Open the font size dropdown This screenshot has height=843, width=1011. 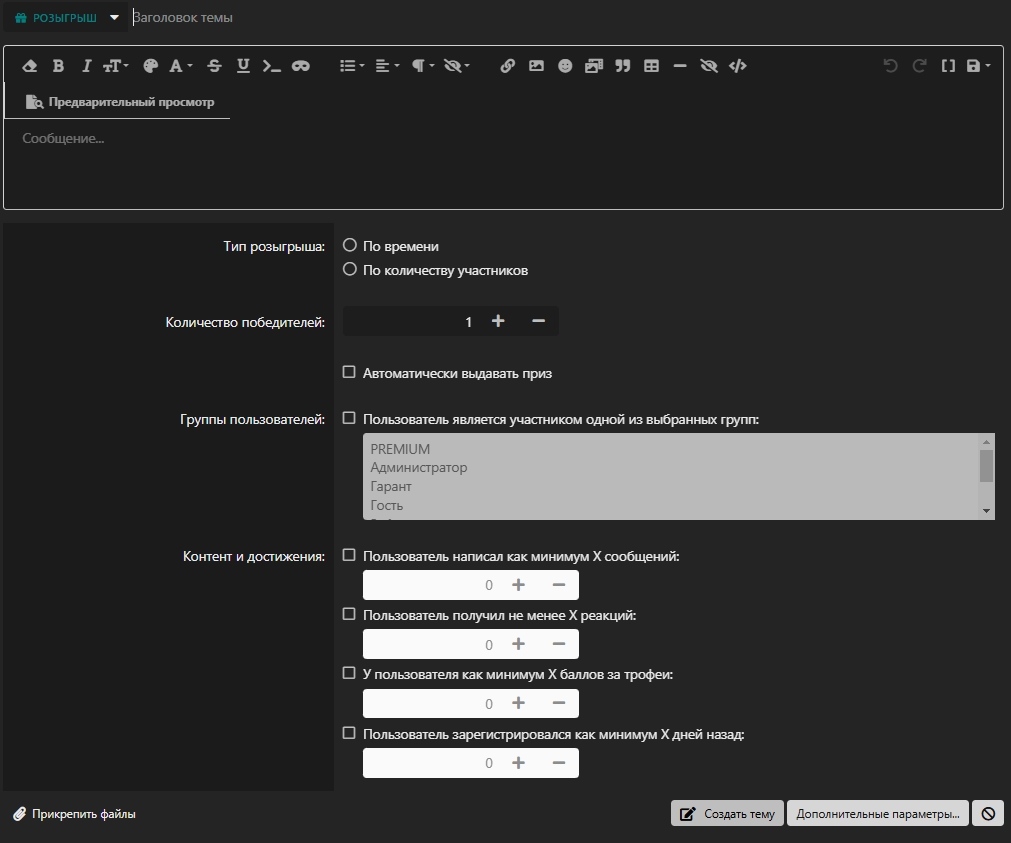pos(115,65)
